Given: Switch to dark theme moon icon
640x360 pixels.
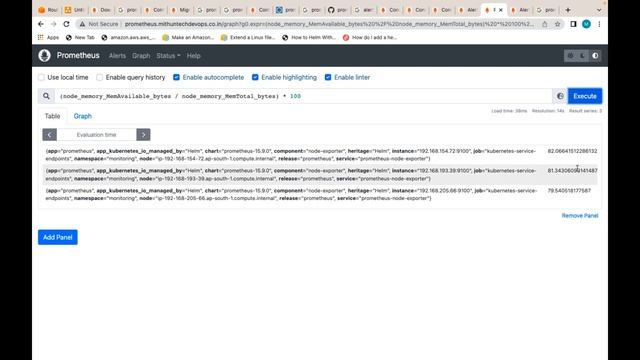Looking at the screenshot, I should click(x=583, y=56).
